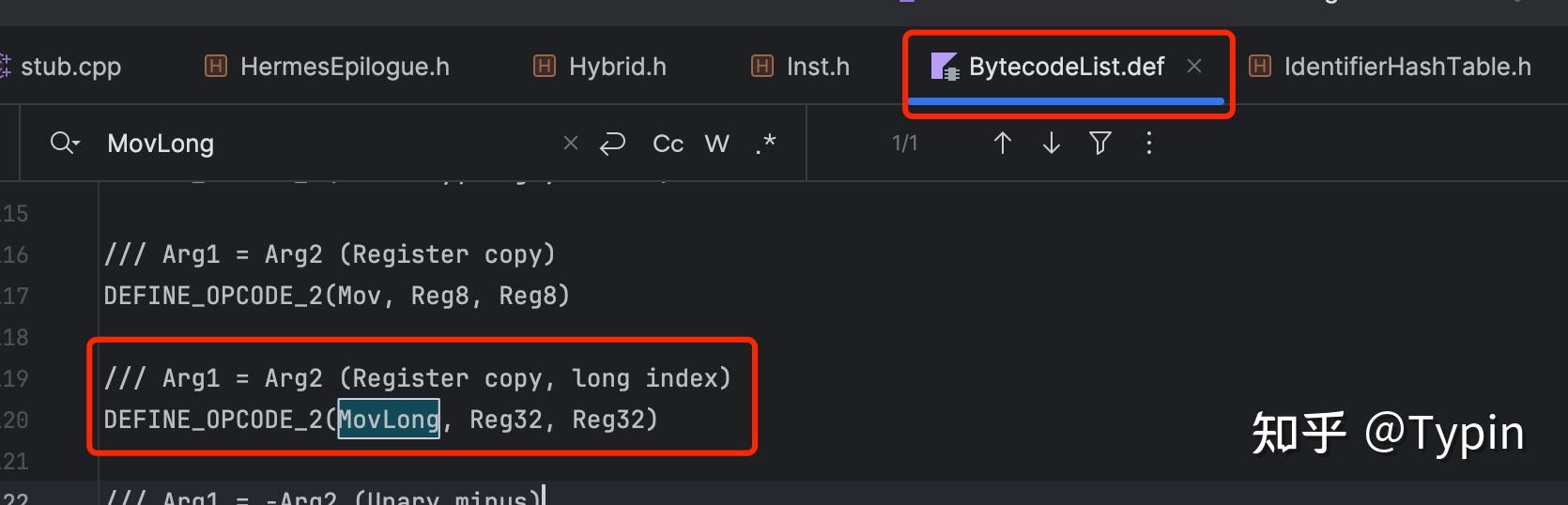Click line 17 DEFINE_OPCODE_2 Mov code
1568x505 pixels.
[336, 296]
